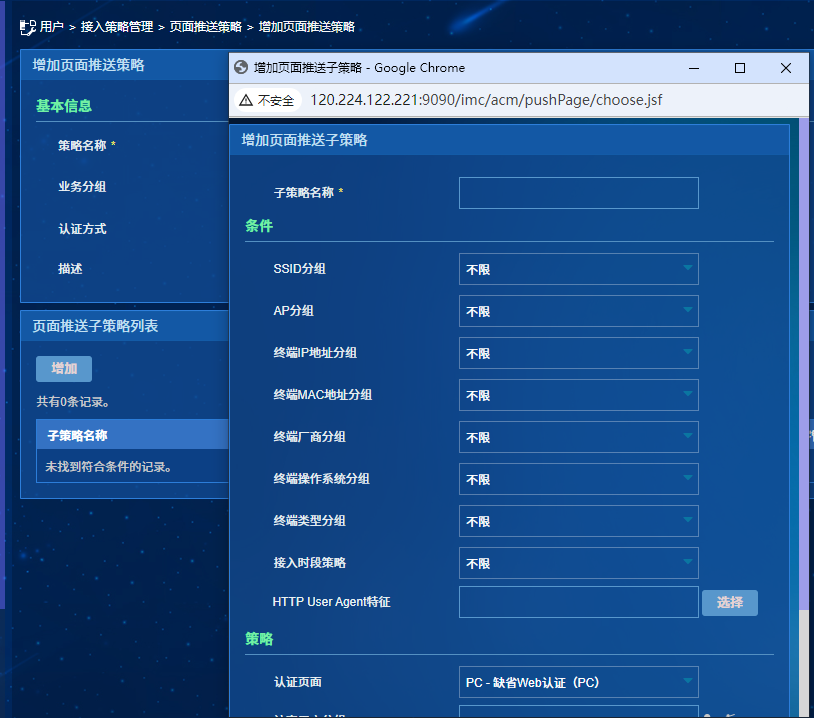Open the 认证页面 dropdown
This screenshot has height=718, width=814.
pos(578,682)
